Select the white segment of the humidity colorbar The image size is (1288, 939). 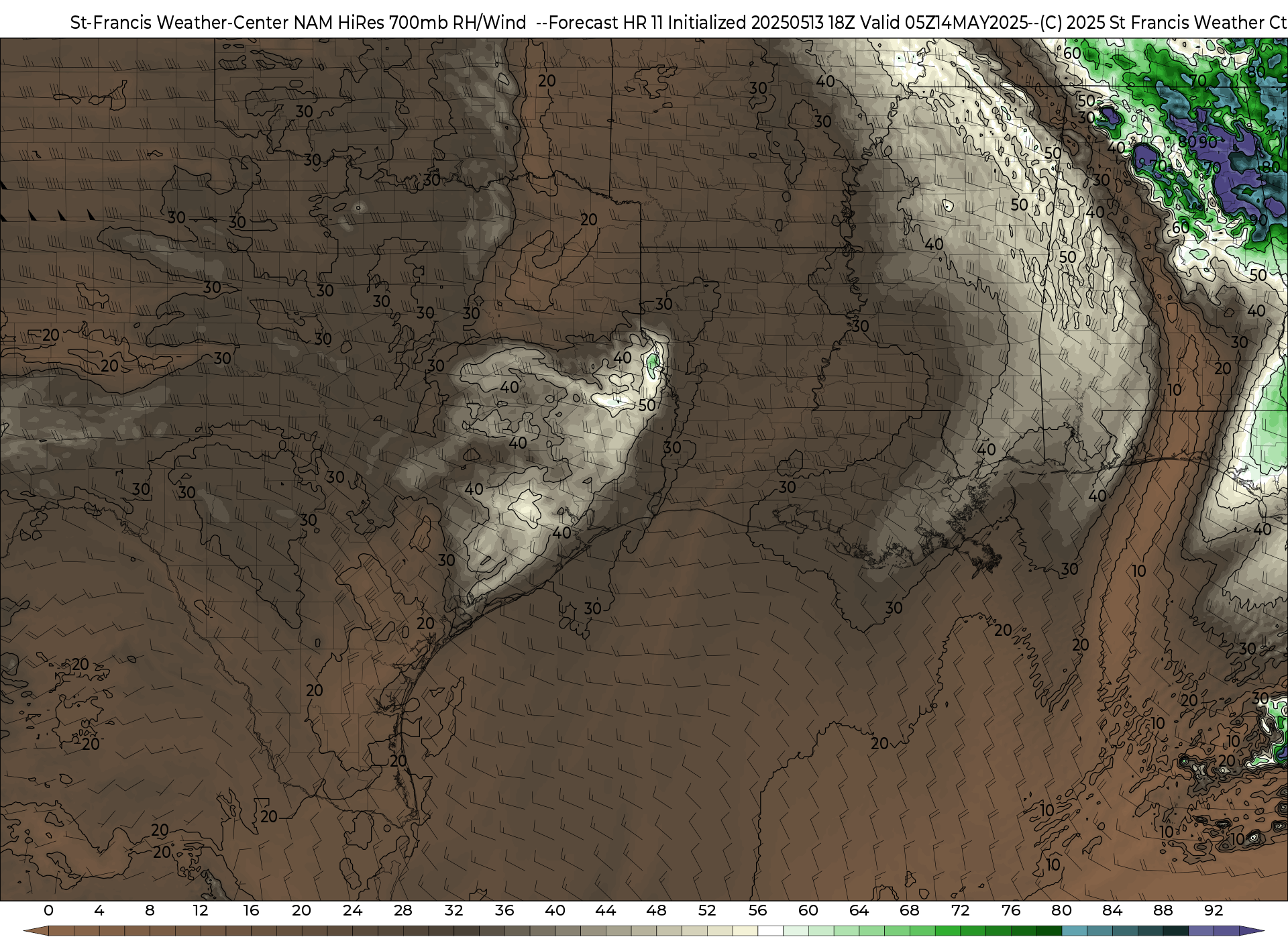click(770, 931)
